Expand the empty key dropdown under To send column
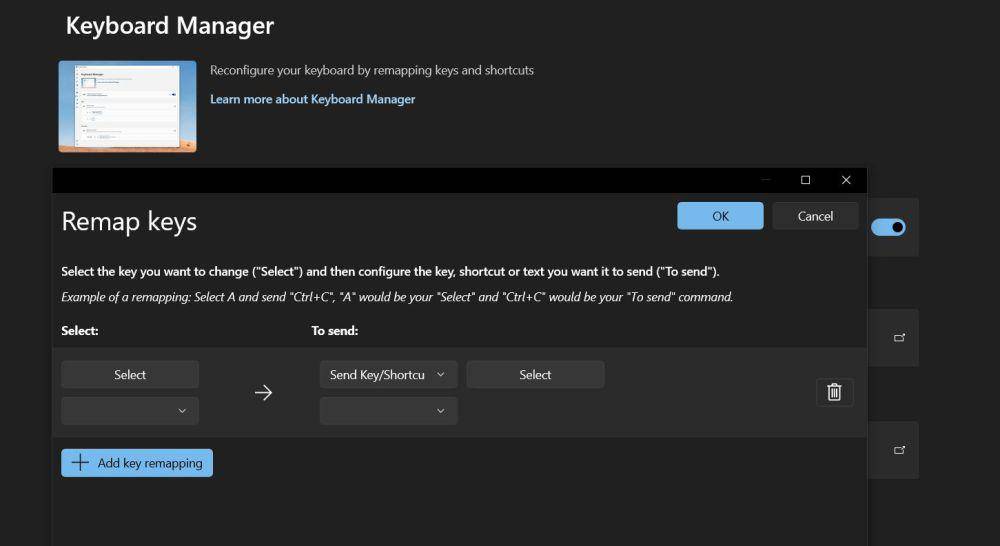 pyautogui.click(x=388, y=411)
